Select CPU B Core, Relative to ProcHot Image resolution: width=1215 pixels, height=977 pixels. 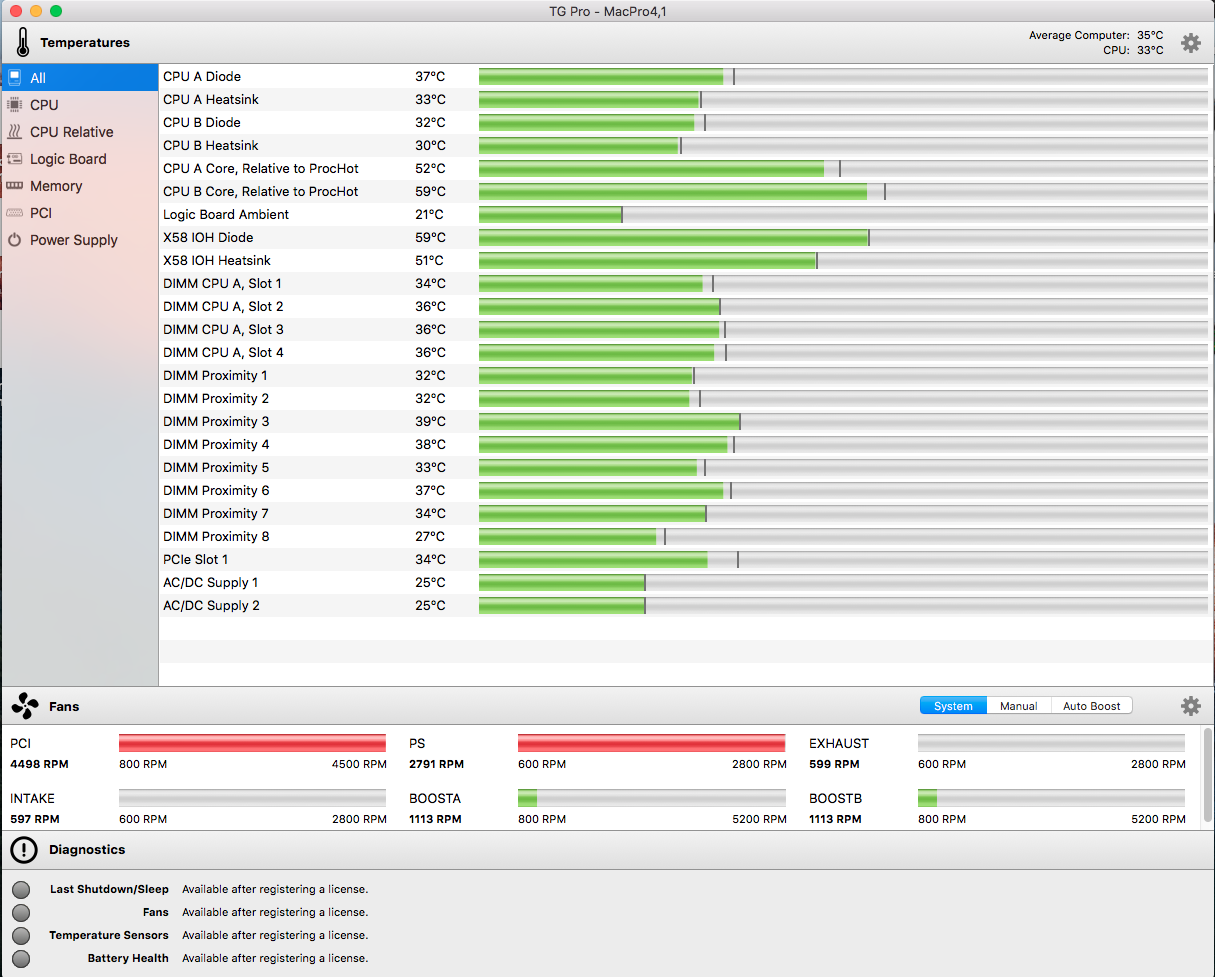686,191
